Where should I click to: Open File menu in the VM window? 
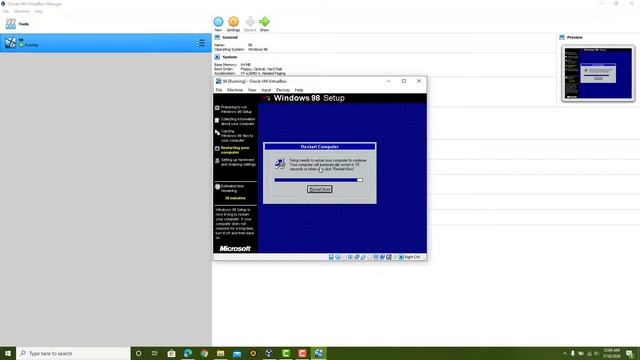(219, 90)
